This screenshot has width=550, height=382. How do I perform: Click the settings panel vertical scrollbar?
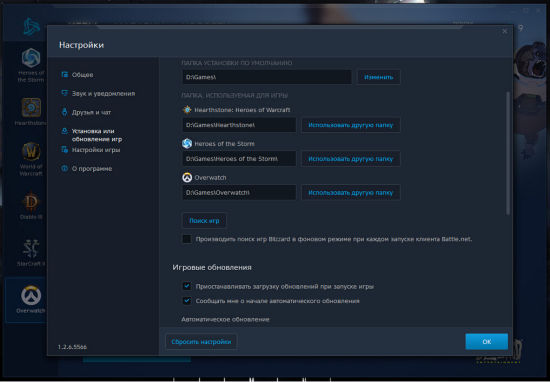508,153
